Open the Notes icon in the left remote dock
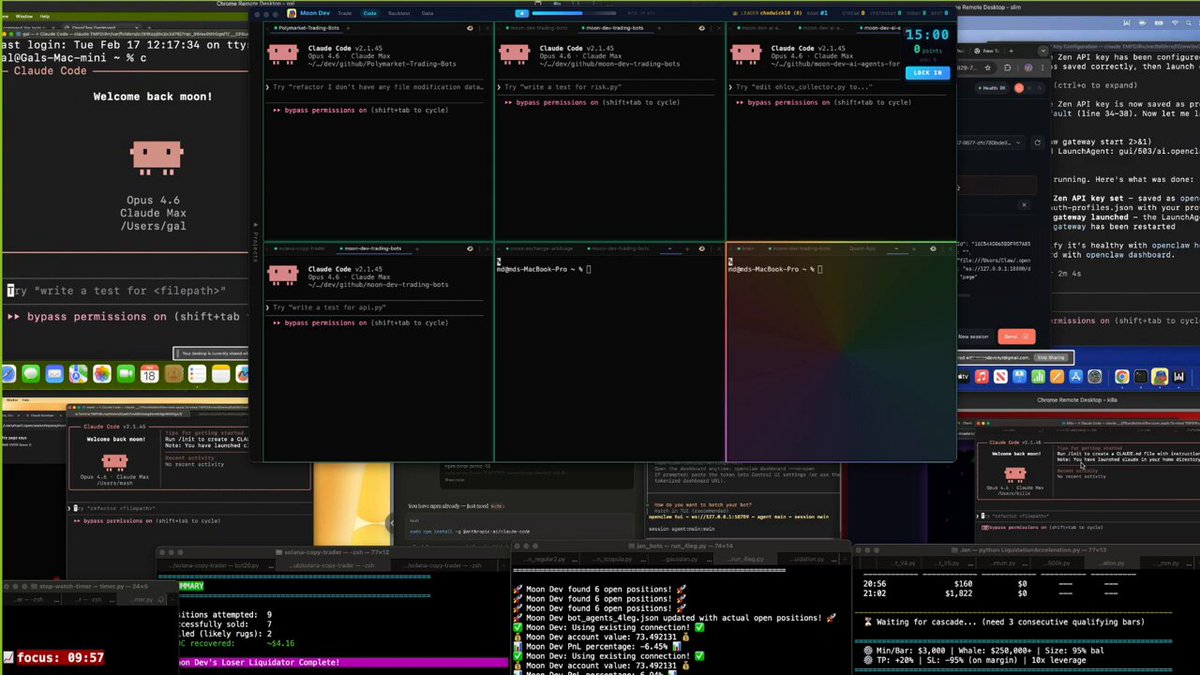The height and width of the screenshot is (675, 1200). click(219, 374)
